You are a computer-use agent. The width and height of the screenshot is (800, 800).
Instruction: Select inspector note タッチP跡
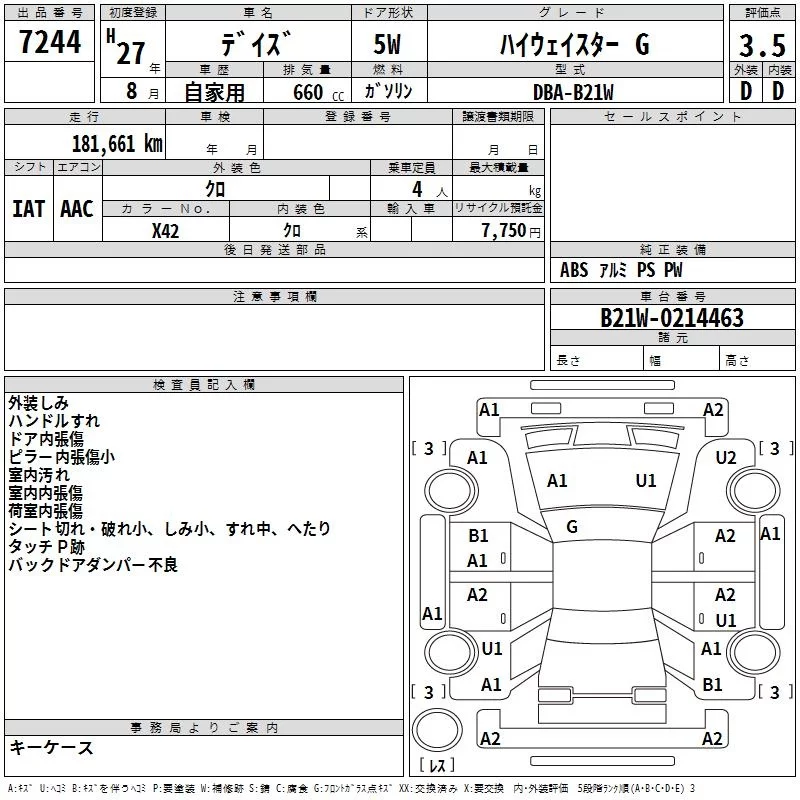coord(46,547)
